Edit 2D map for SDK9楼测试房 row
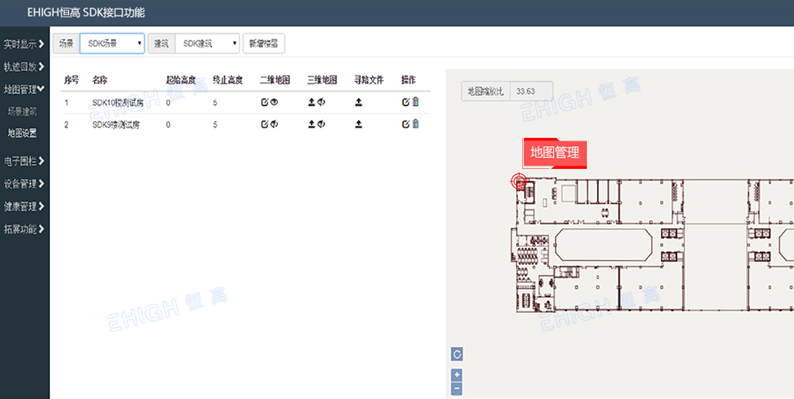 click(264, 124)
